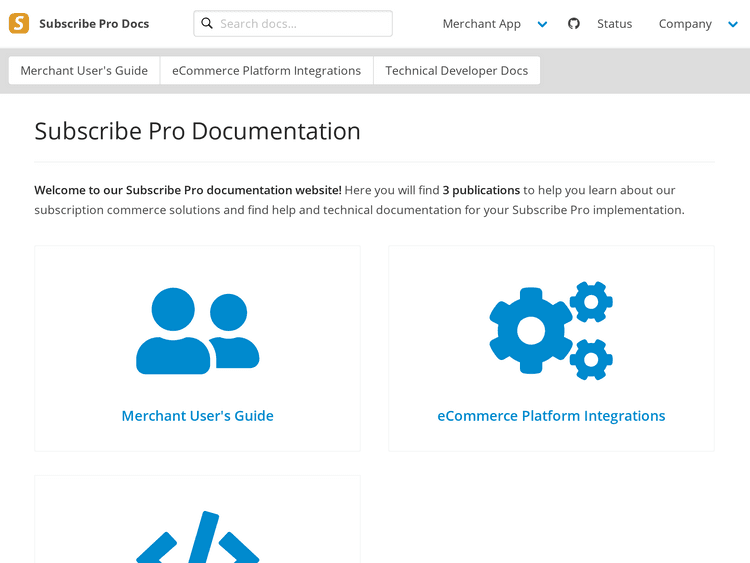The height and width of the screenshot is (563, 750).
Task: Open eCommerce Platform Integrations card link
Action: [x=551, y=416]
